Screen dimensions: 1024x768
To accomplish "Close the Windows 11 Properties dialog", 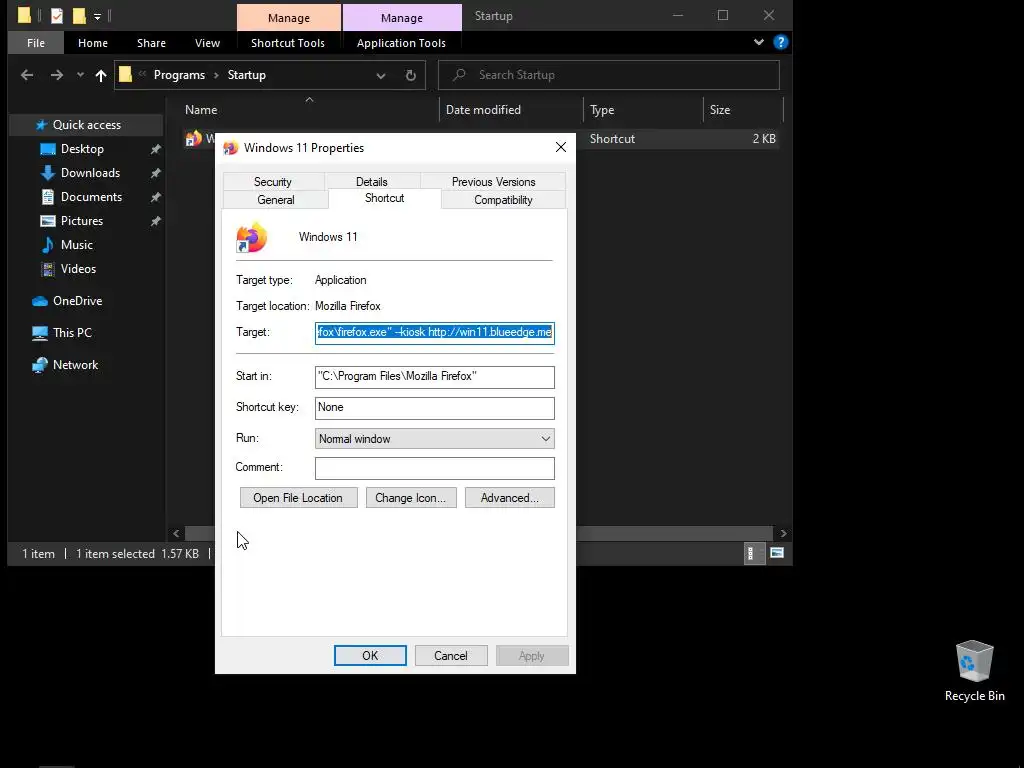I will pos(561,148).
